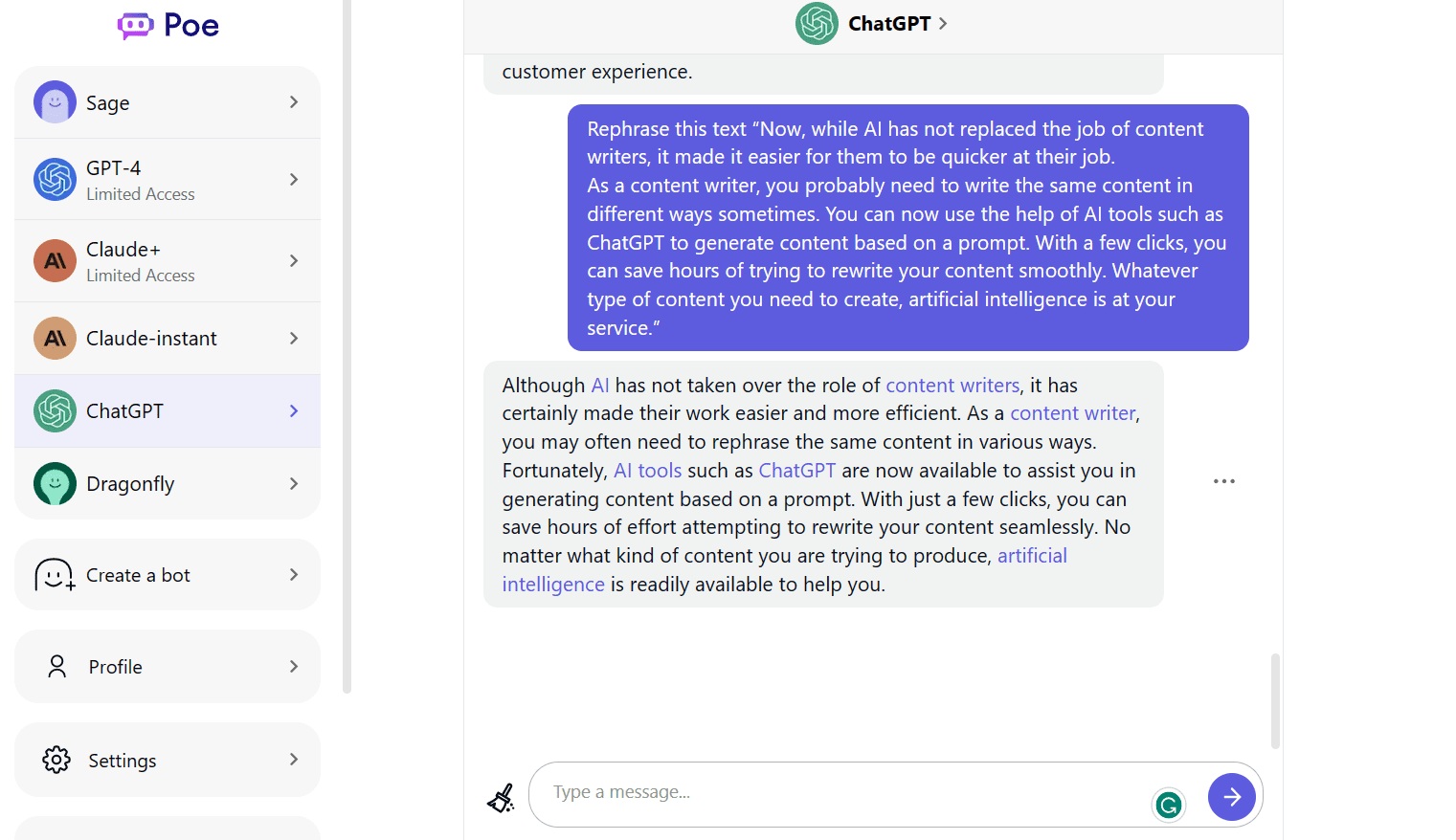
Task: Open the Claude-instant bot
Action: pos(151,338)
